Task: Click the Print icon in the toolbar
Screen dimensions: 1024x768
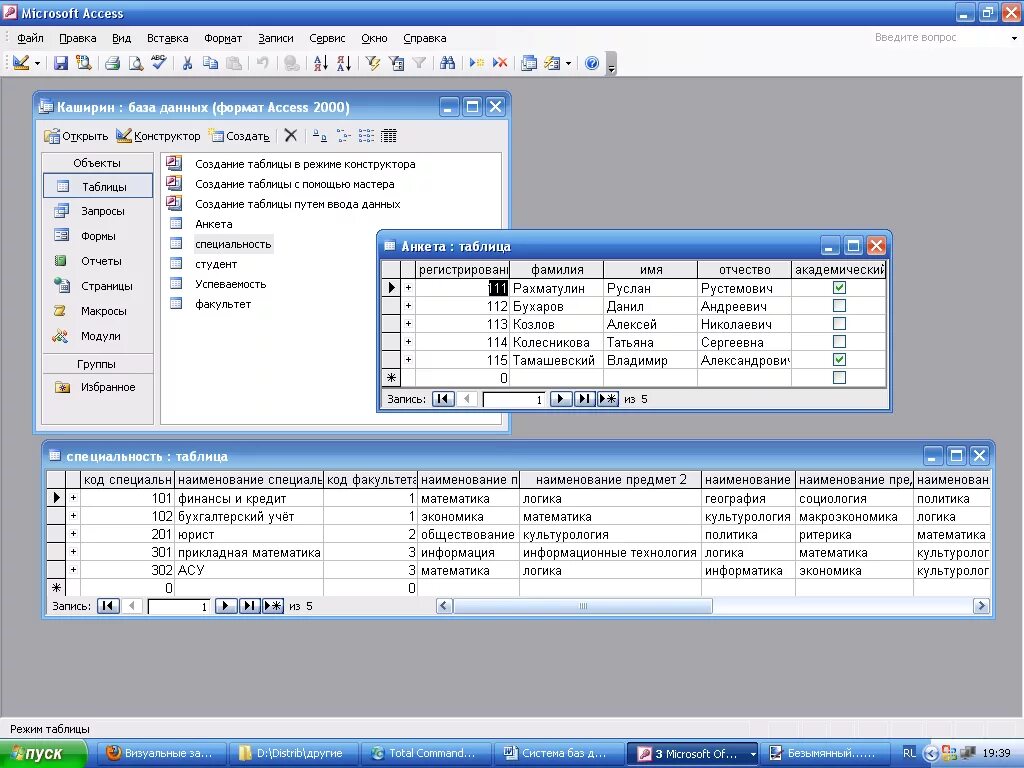Action: coord(112,63)
